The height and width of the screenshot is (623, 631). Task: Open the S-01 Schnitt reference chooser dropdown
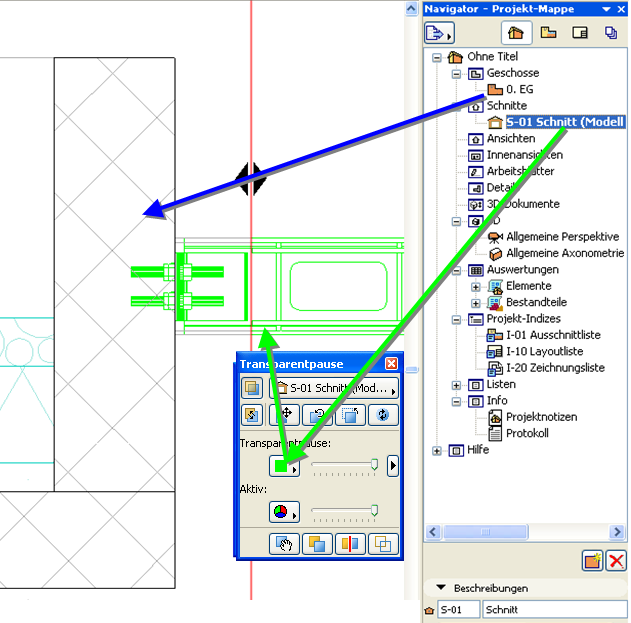[334, 388]
